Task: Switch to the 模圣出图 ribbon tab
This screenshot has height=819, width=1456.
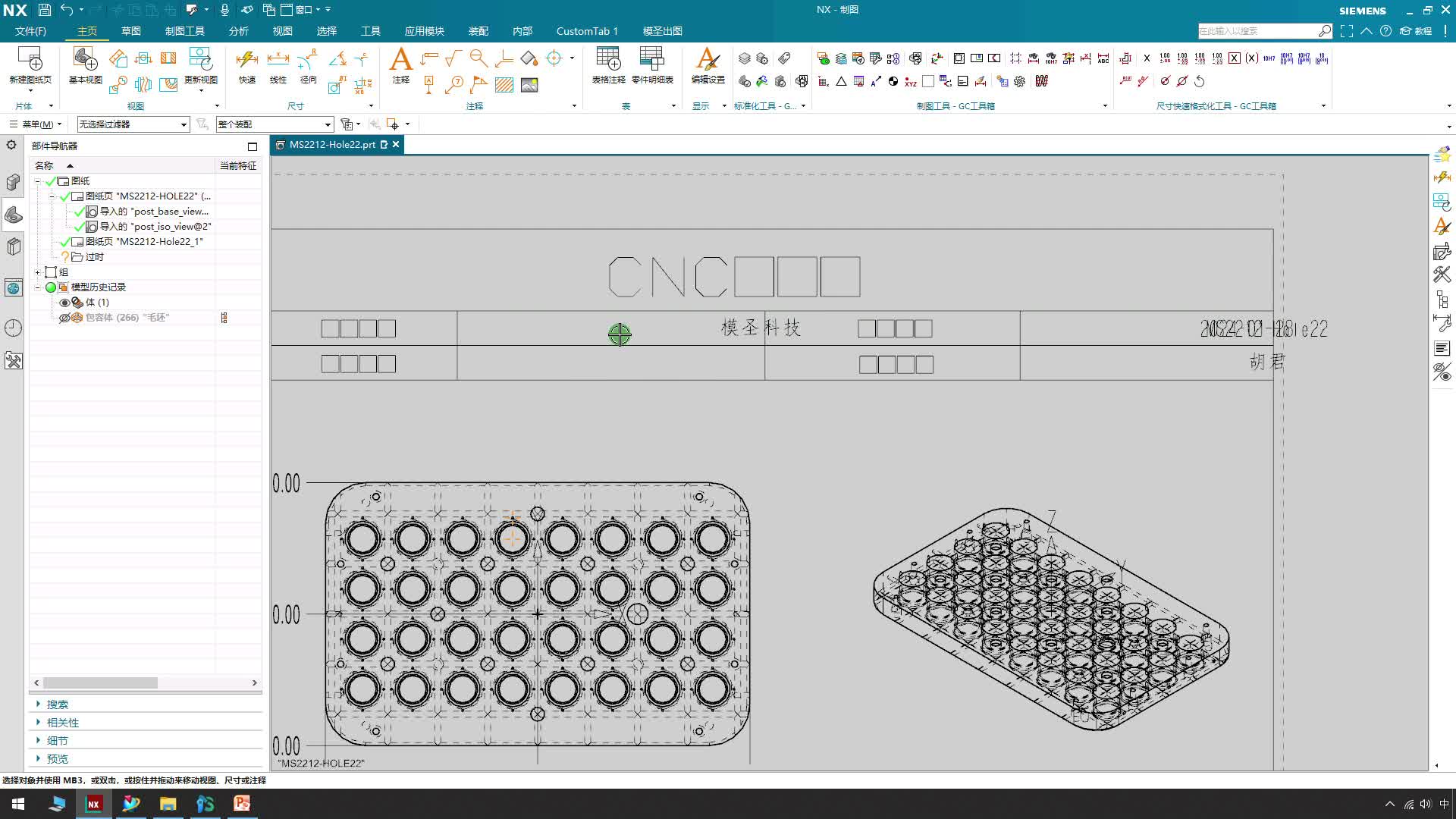Action: 663,31
